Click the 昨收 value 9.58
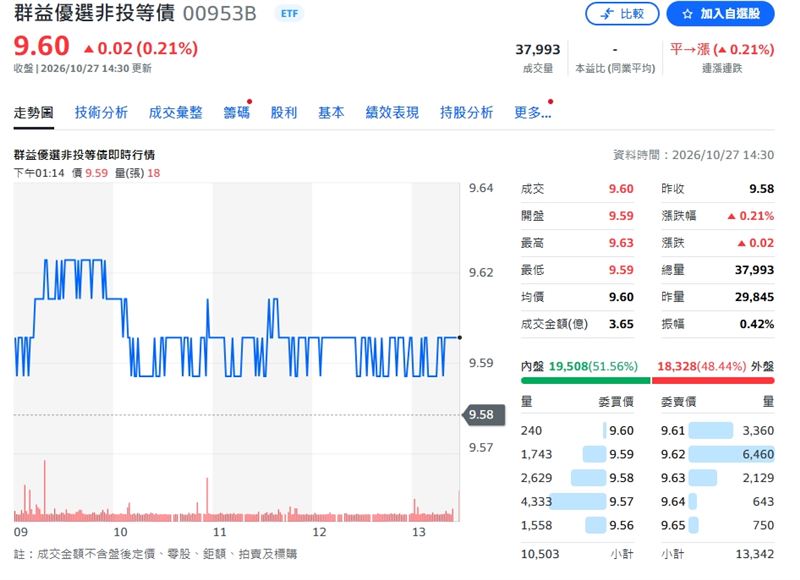Viewport: 800px width, 580px height. pos(762,189)
